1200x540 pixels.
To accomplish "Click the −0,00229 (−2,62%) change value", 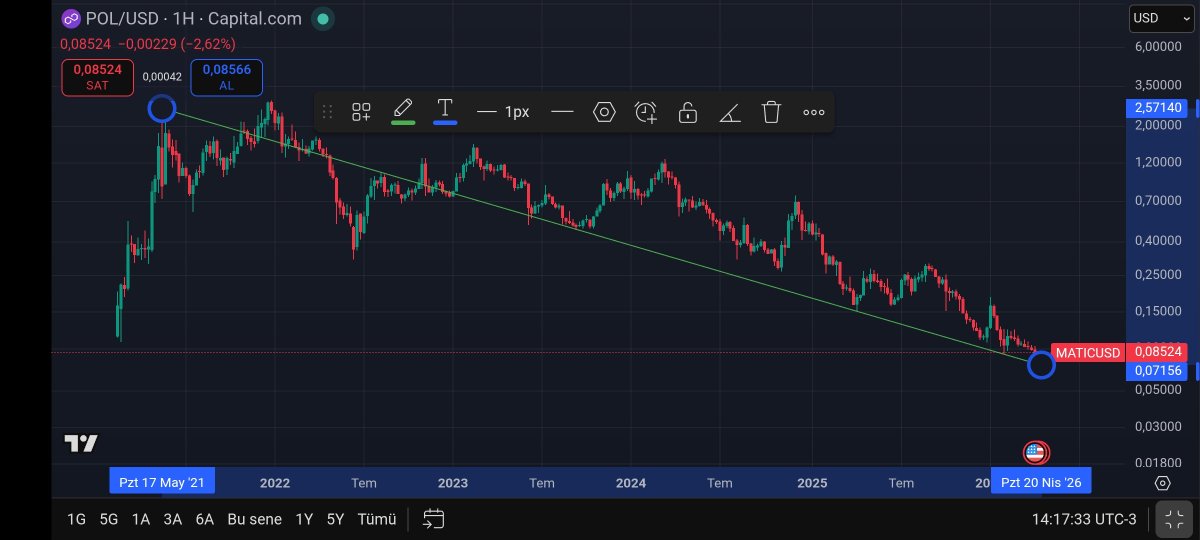I will (176, 44).
